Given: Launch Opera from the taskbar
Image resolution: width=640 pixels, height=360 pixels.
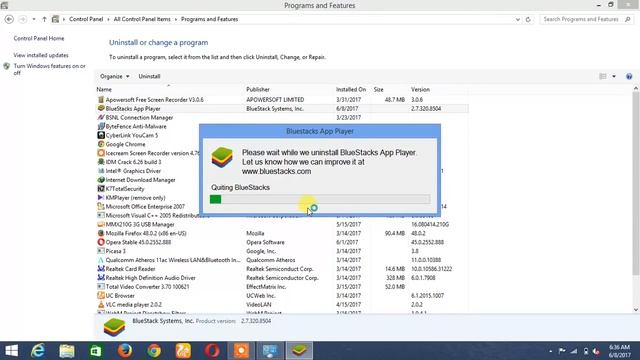Looking at the screenshot, I should point(212,351).
